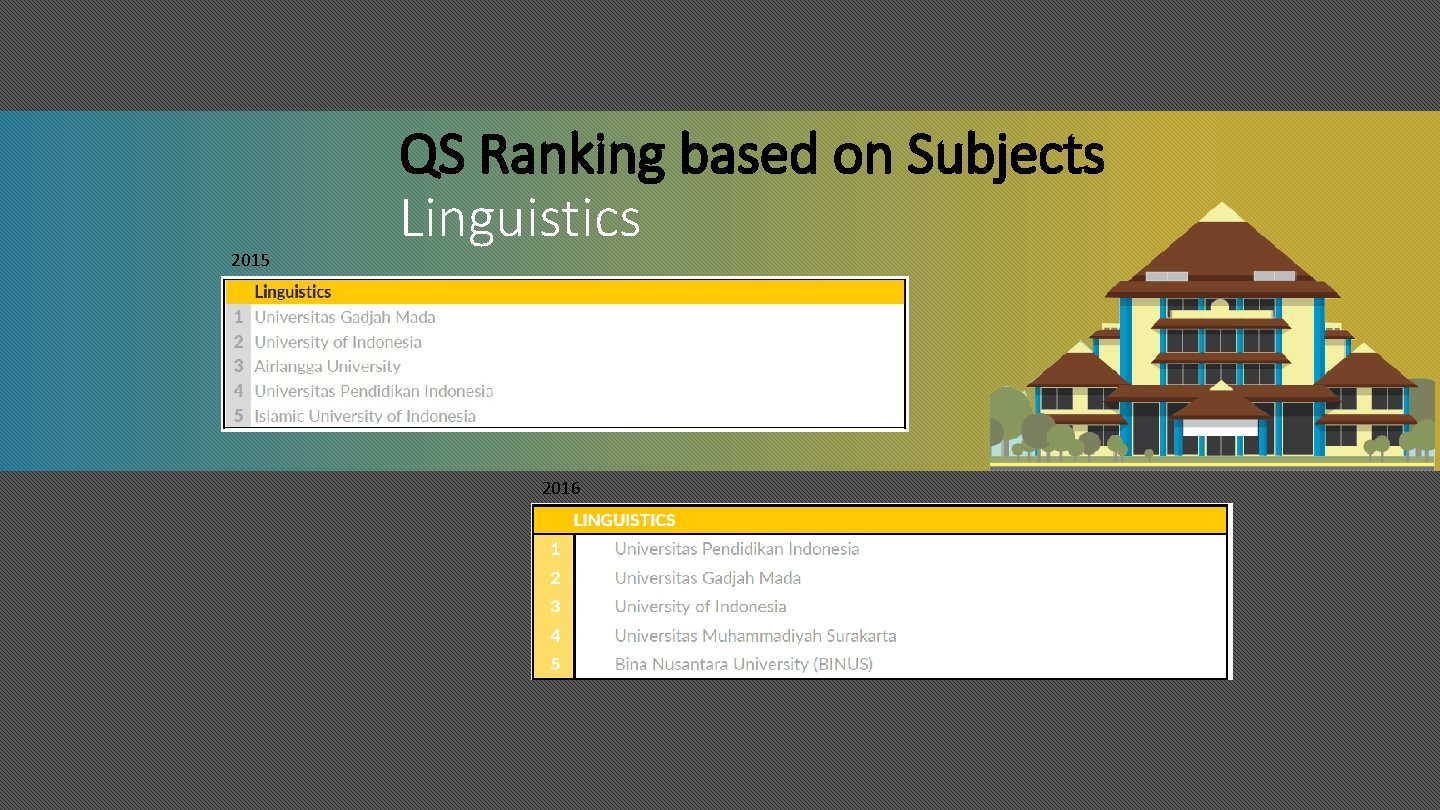Image resolution: width=1440 pixels, height=810 pixels.
Task: Select the "Linguistics" header of the 2015 table
Action: point(292,292)
